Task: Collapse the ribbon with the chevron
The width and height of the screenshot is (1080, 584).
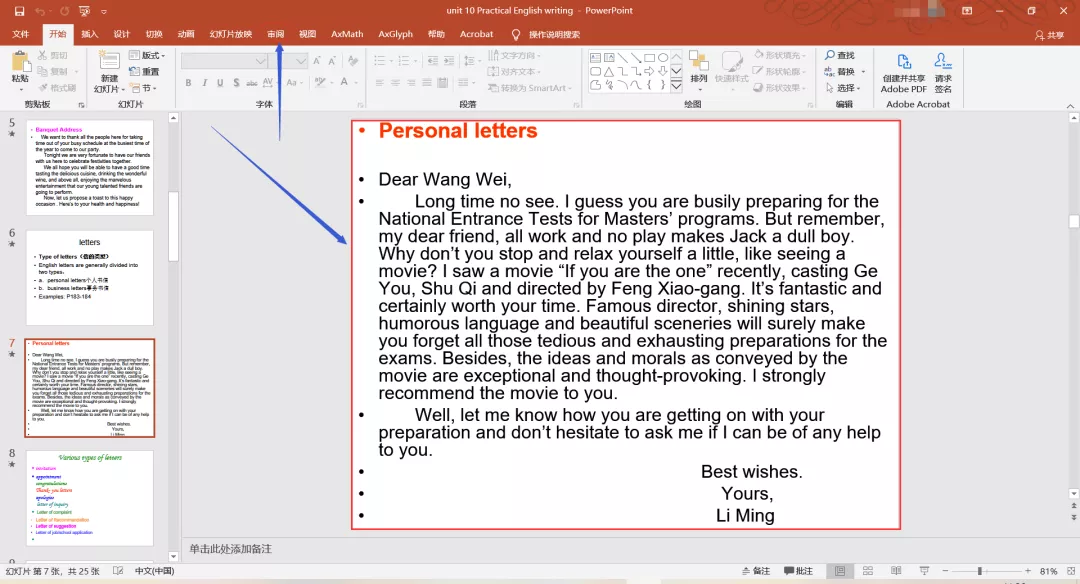Action: (x=1070, y=105)
